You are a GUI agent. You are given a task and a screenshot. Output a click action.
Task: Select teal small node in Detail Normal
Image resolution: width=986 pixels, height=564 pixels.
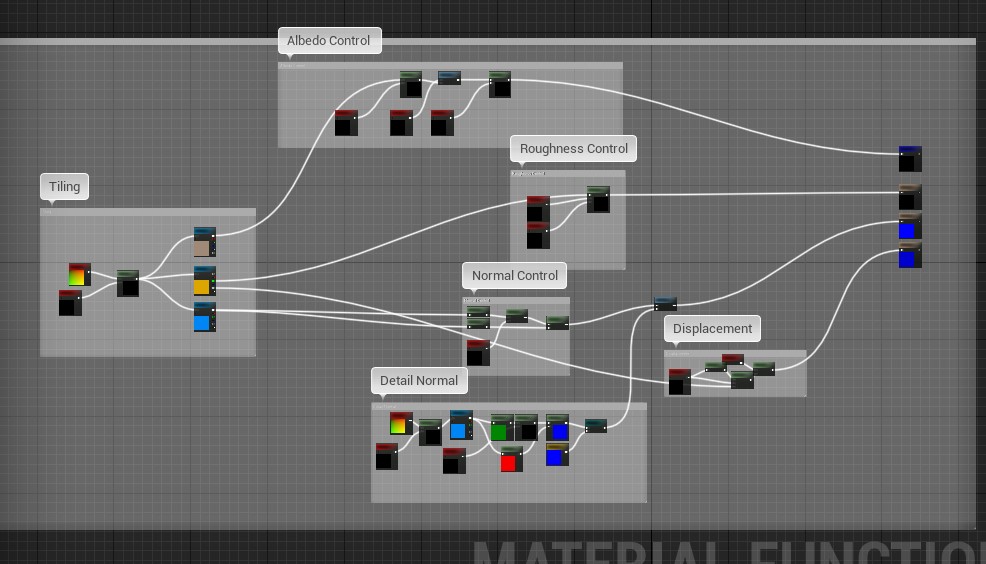pos(595,426)
